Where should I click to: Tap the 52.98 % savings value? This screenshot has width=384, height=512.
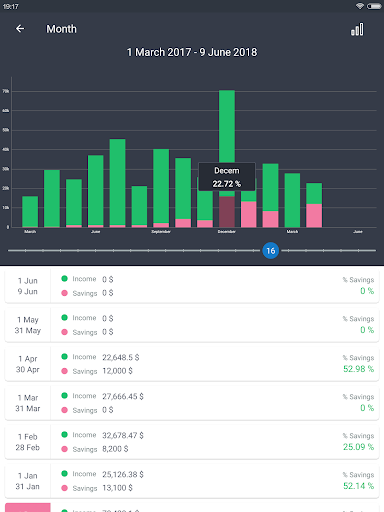(x=358, y=369)
